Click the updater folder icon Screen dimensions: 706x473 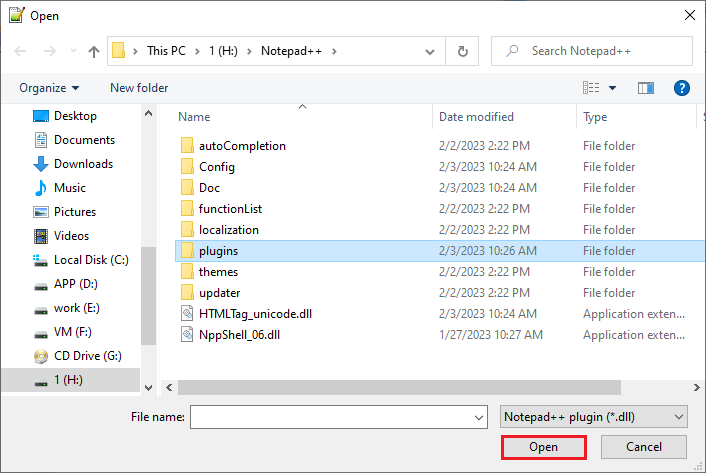[187, 293]
